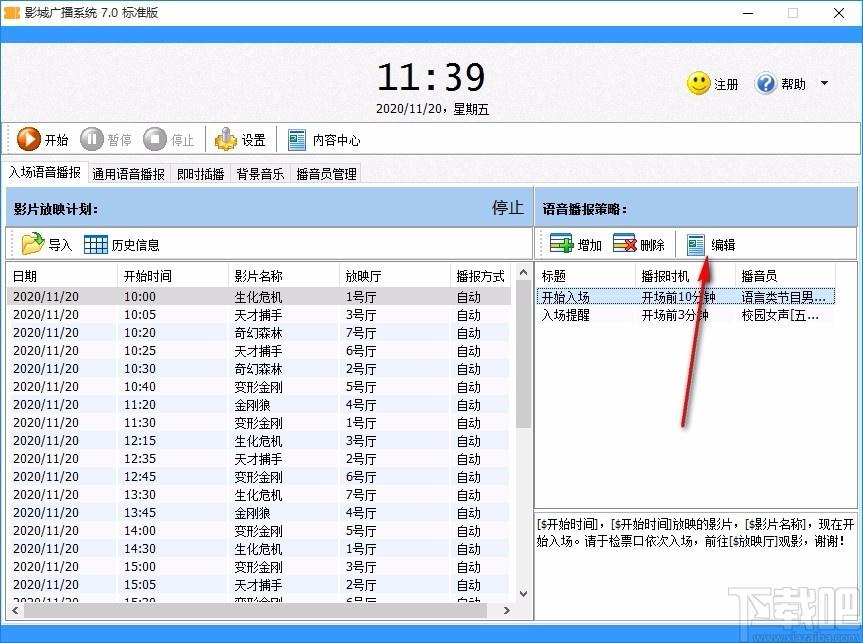Delete the strategy with 删除
Screen dimensions: 863x643
pos(639,244)
